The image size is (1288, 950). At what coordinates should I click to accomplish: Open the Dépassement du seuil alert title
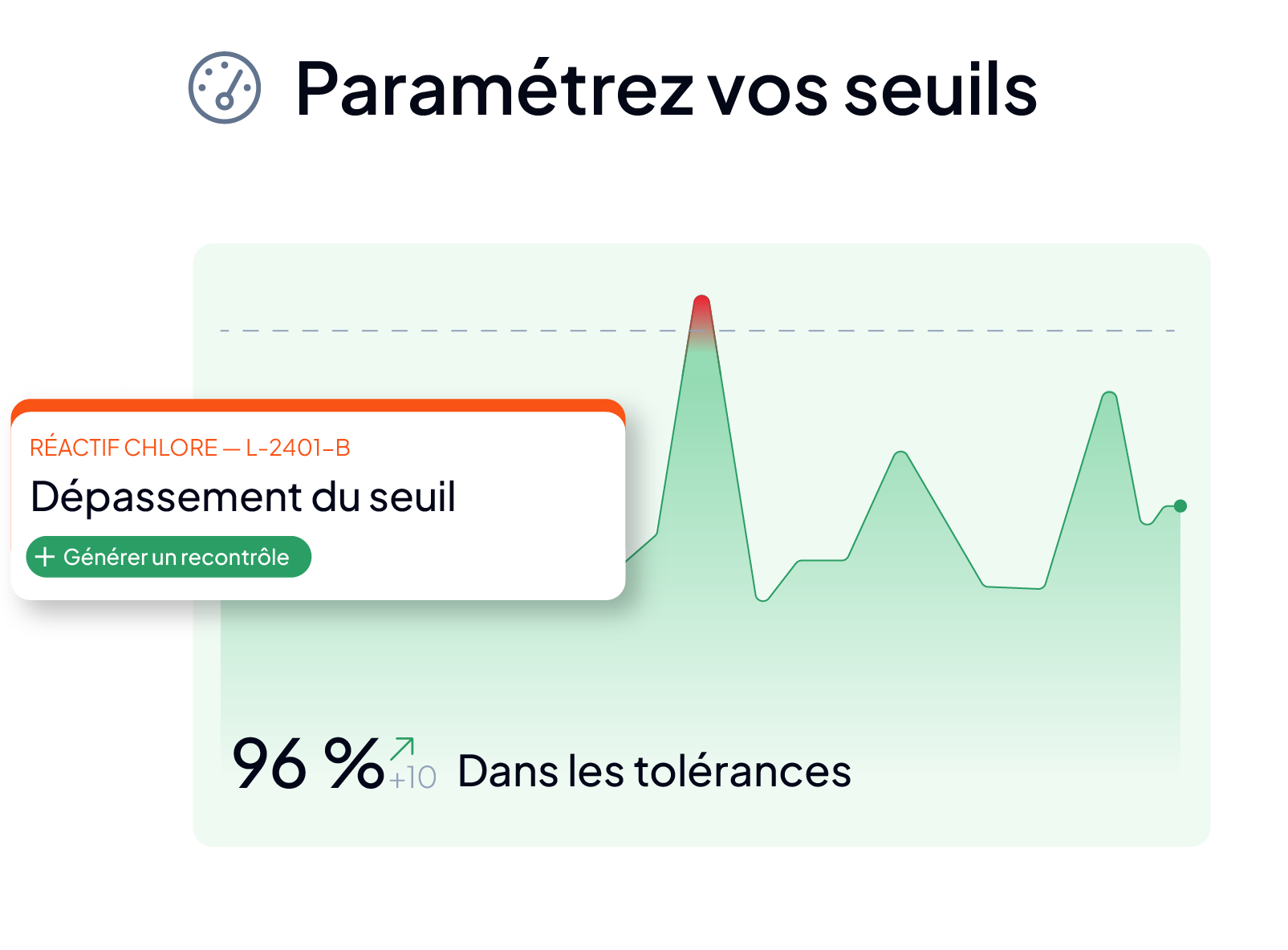pyautogui.click(x=243, y=497)
